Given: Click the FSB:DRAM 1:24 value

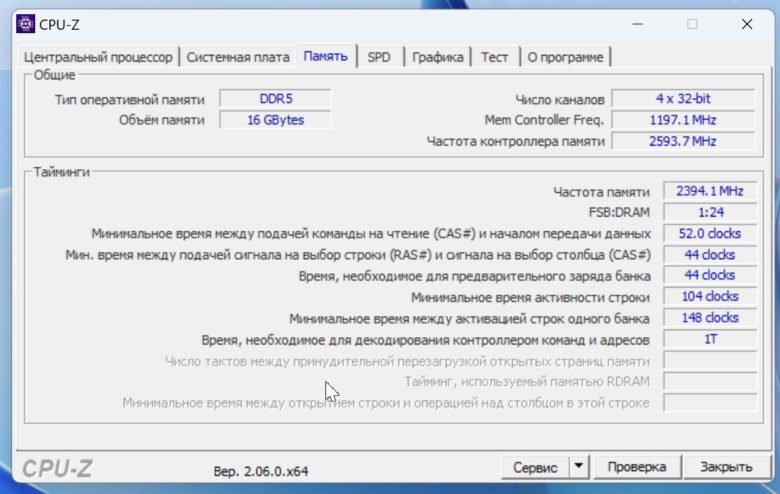Looking at the screenshot, I should pyautogui.click(x=710, y=212).
